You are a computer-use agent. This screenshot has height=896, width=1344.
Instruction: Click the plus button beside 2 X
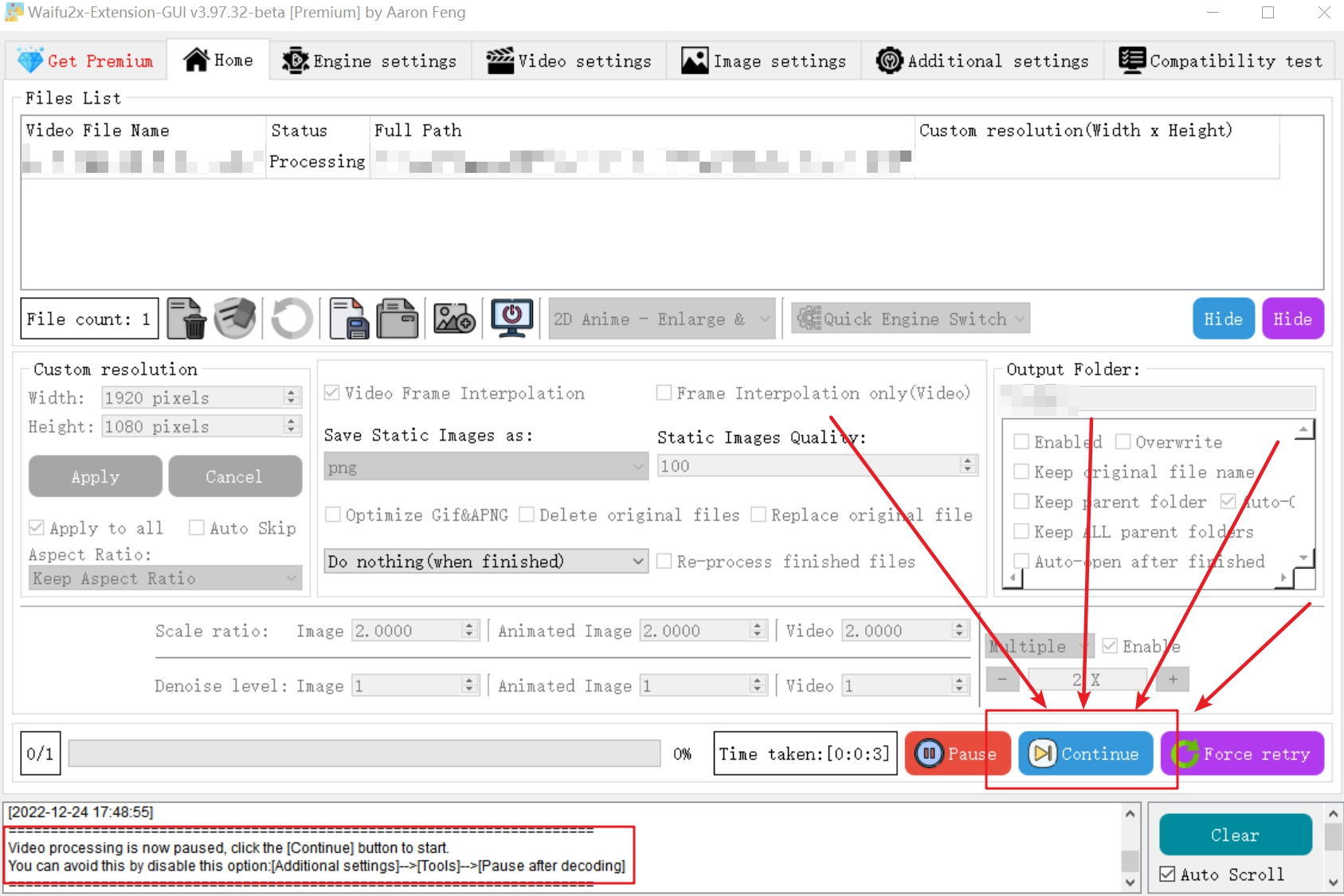pyautogui.click(x=1173, y=679)
